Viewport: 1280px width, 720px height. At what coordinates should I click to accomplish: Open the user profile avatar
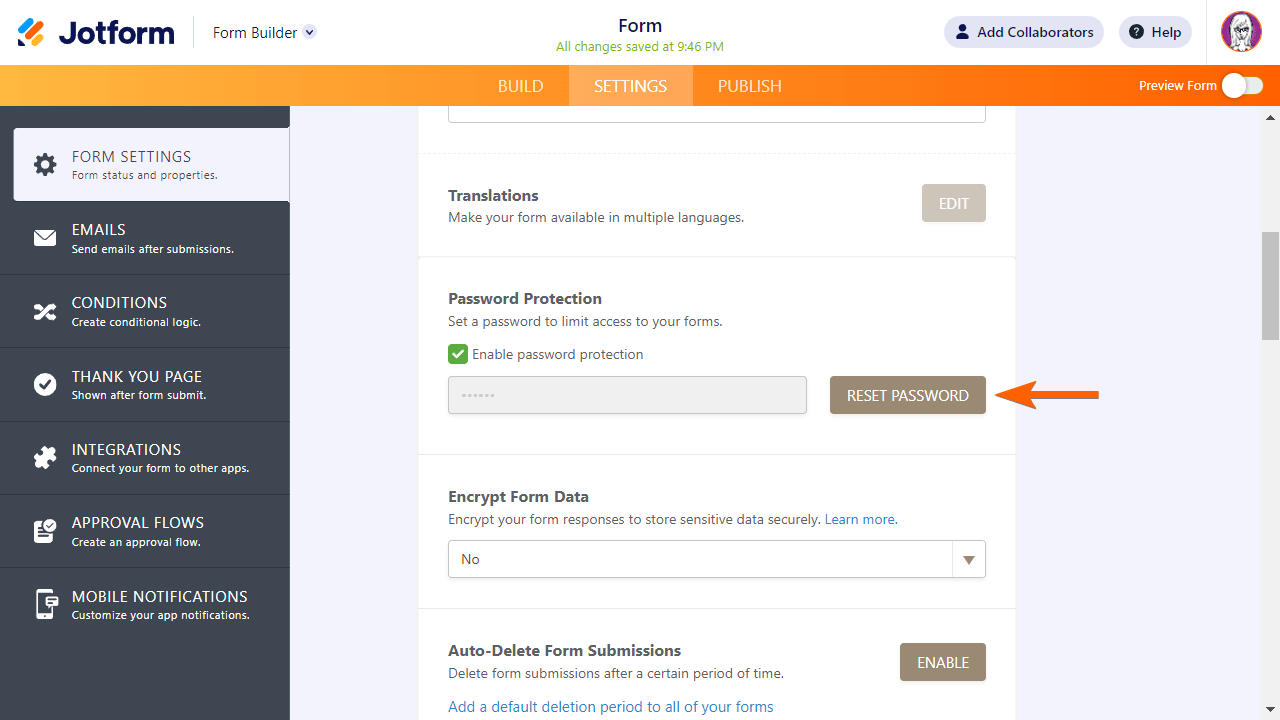click(x=1241, y=32)
